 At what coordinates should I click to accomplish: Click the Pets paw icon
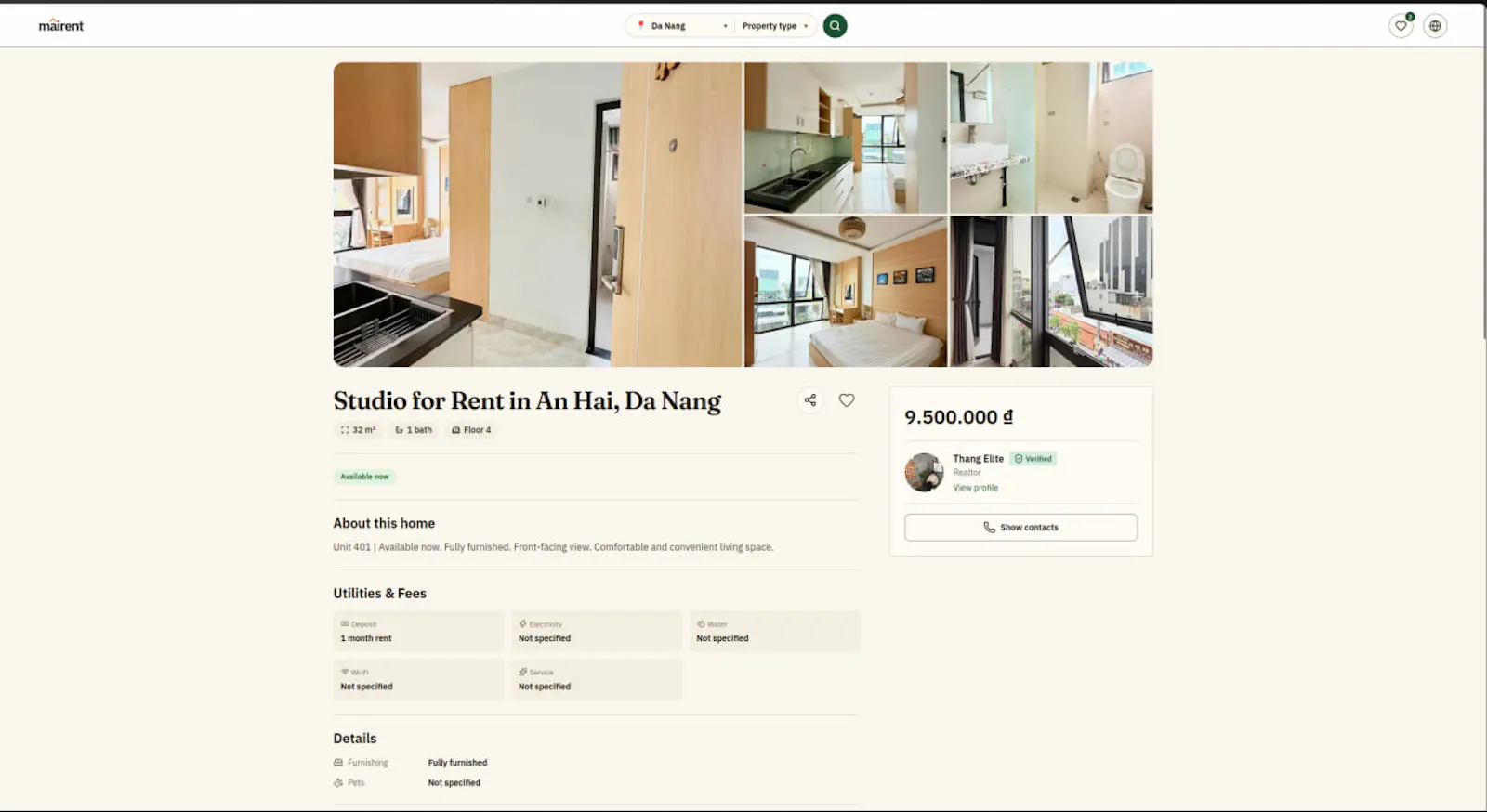pyautogui.click(x=338, y=783)
